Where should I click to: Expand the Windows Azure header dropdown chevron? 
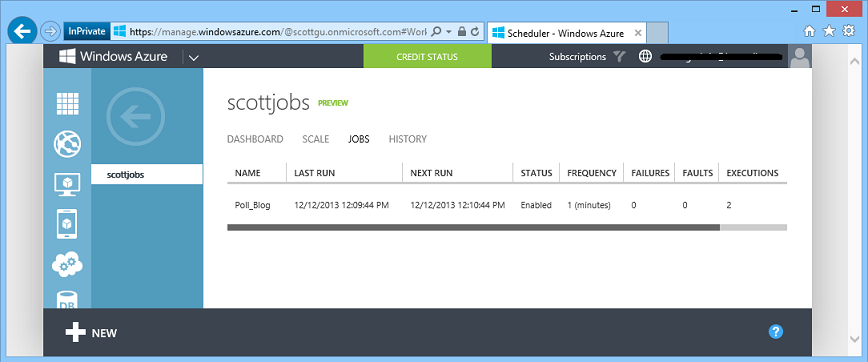(193, 57)
